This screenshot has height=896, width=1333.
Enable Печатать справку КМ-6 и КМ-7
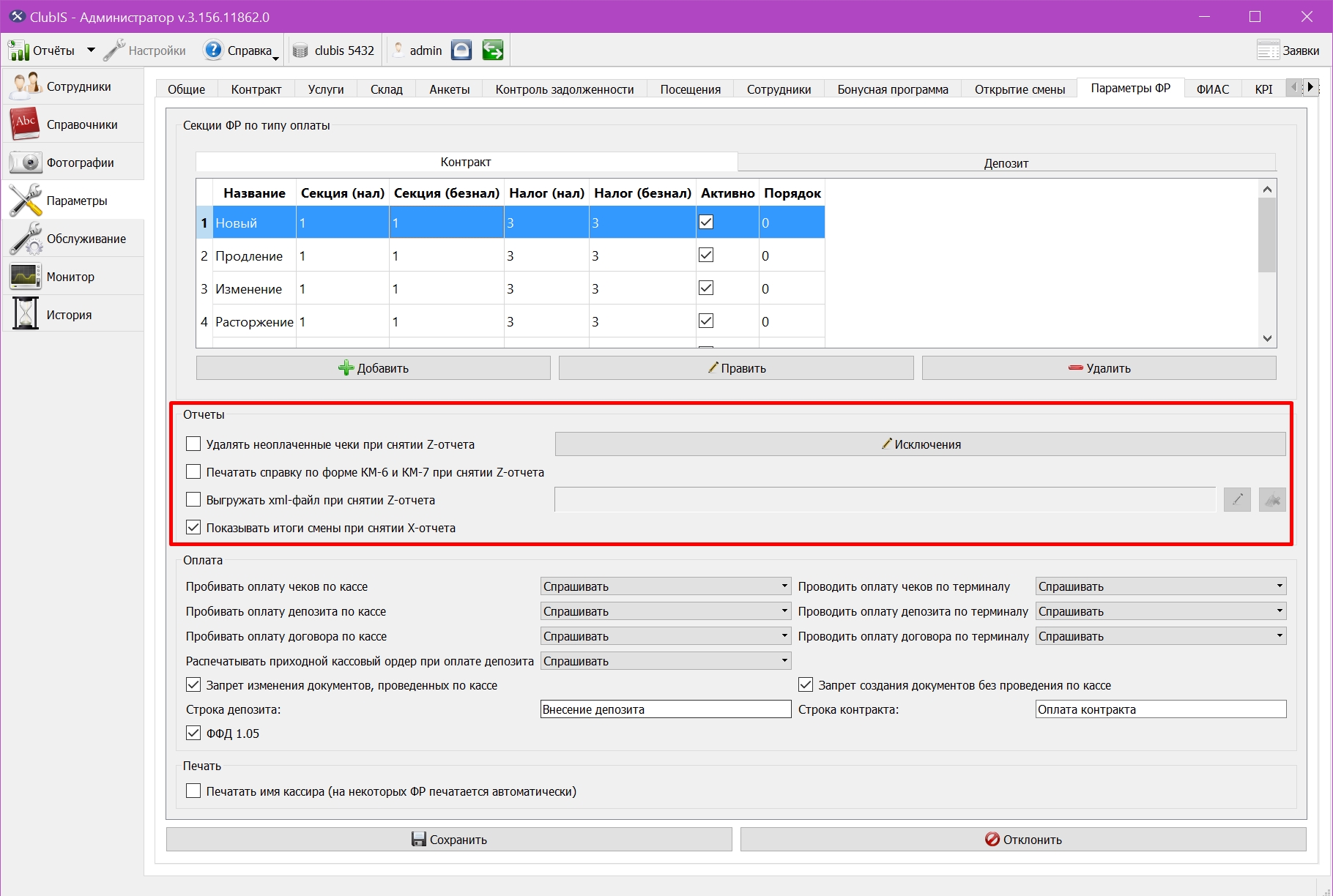pyautogui.click(x=193, y=471)
